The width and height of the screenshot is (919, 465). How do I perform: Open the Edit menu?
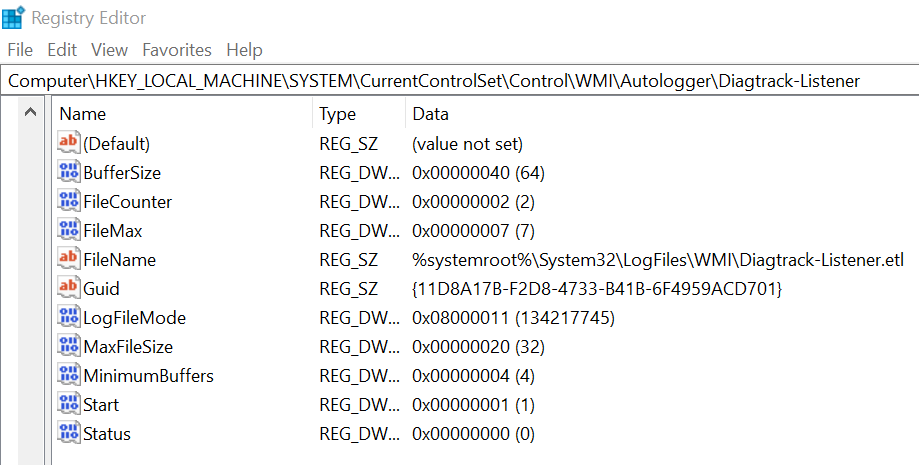click(x=62, y=50)
